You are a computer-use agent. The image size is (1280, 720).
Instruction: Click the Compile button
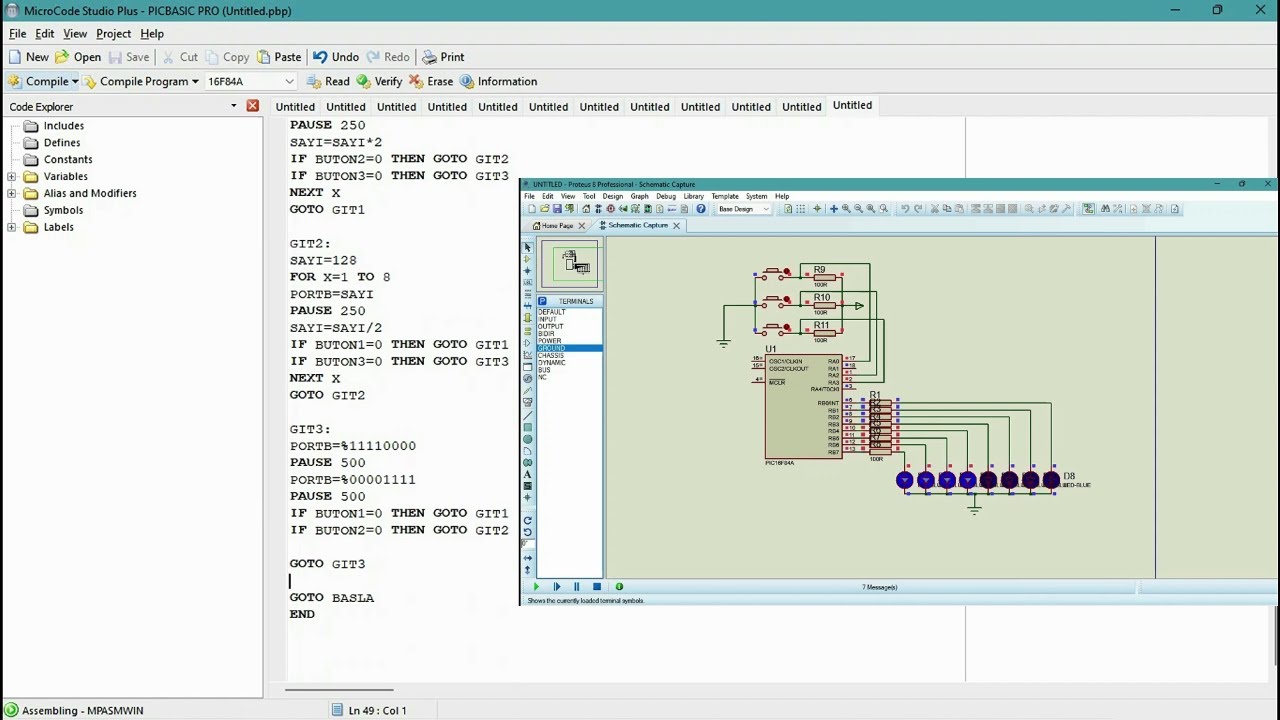[38, 81]
